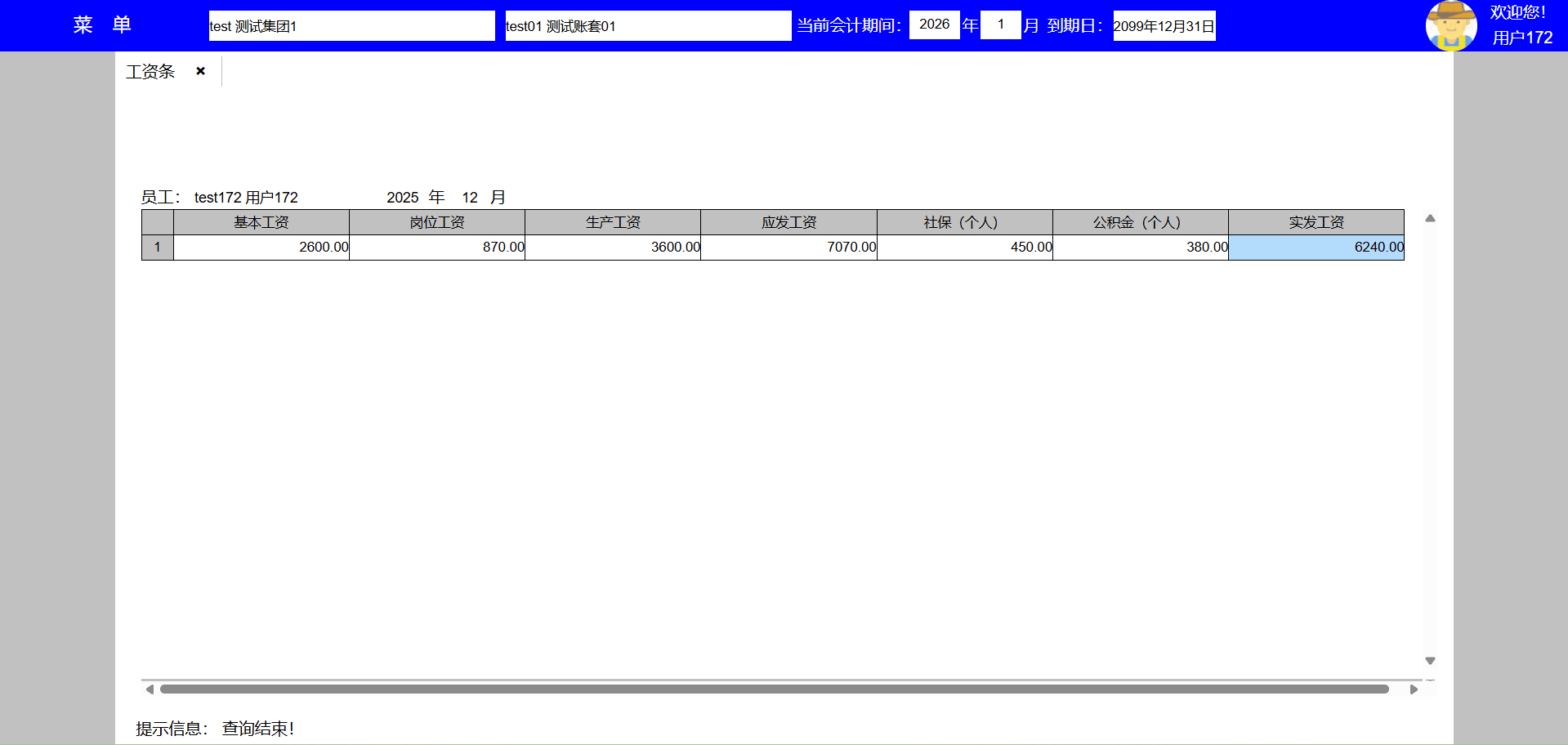Select the 工资条 tab
This screenshot has height=745, width=1568.
click(x=150, y=72)
